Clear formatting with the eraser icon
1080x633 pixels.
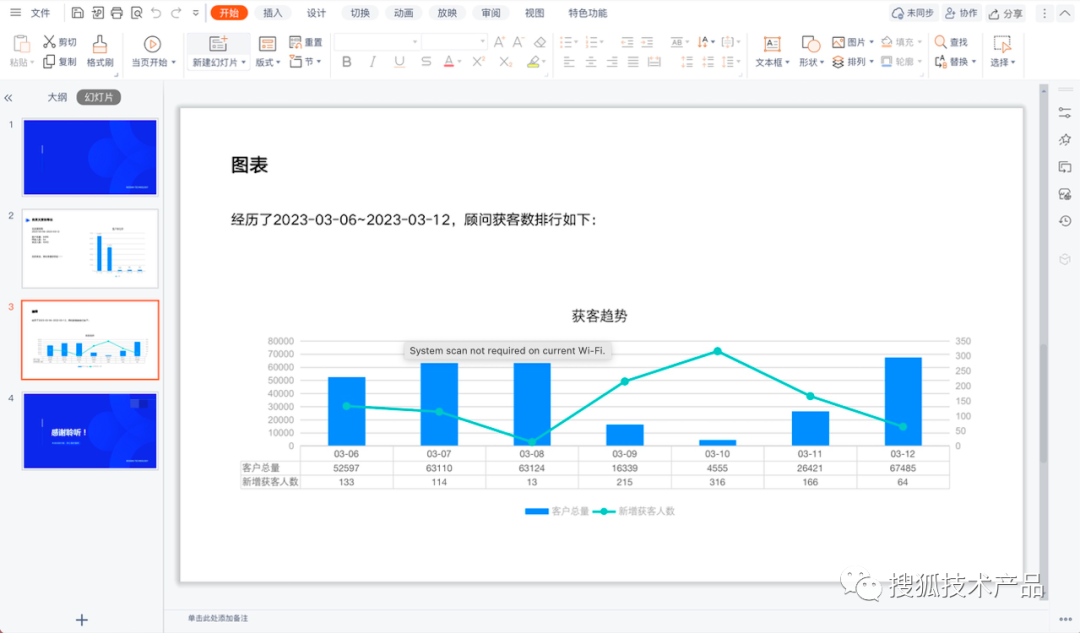pos(540,42)
